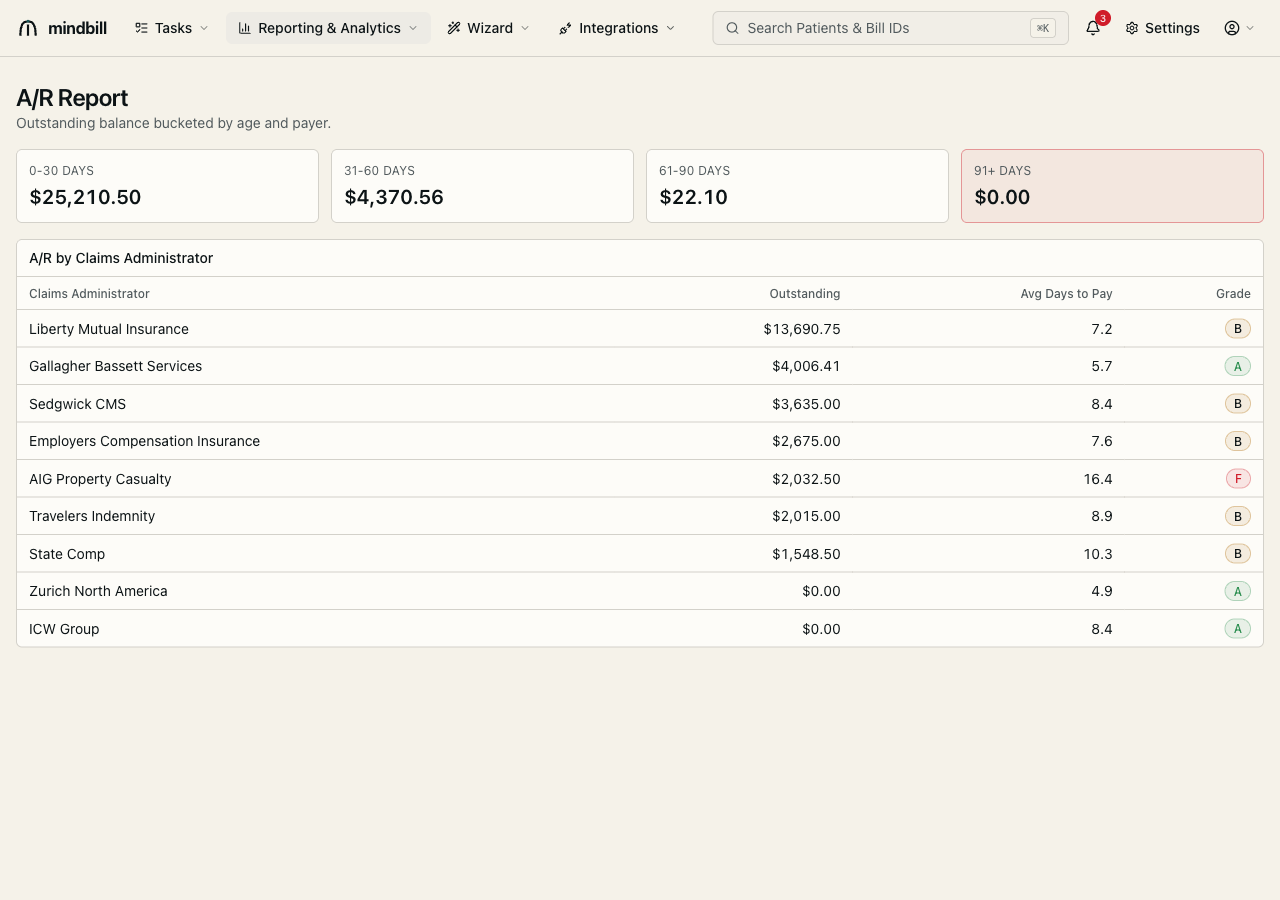Select Employers Compensation Insurance row name

144,441
